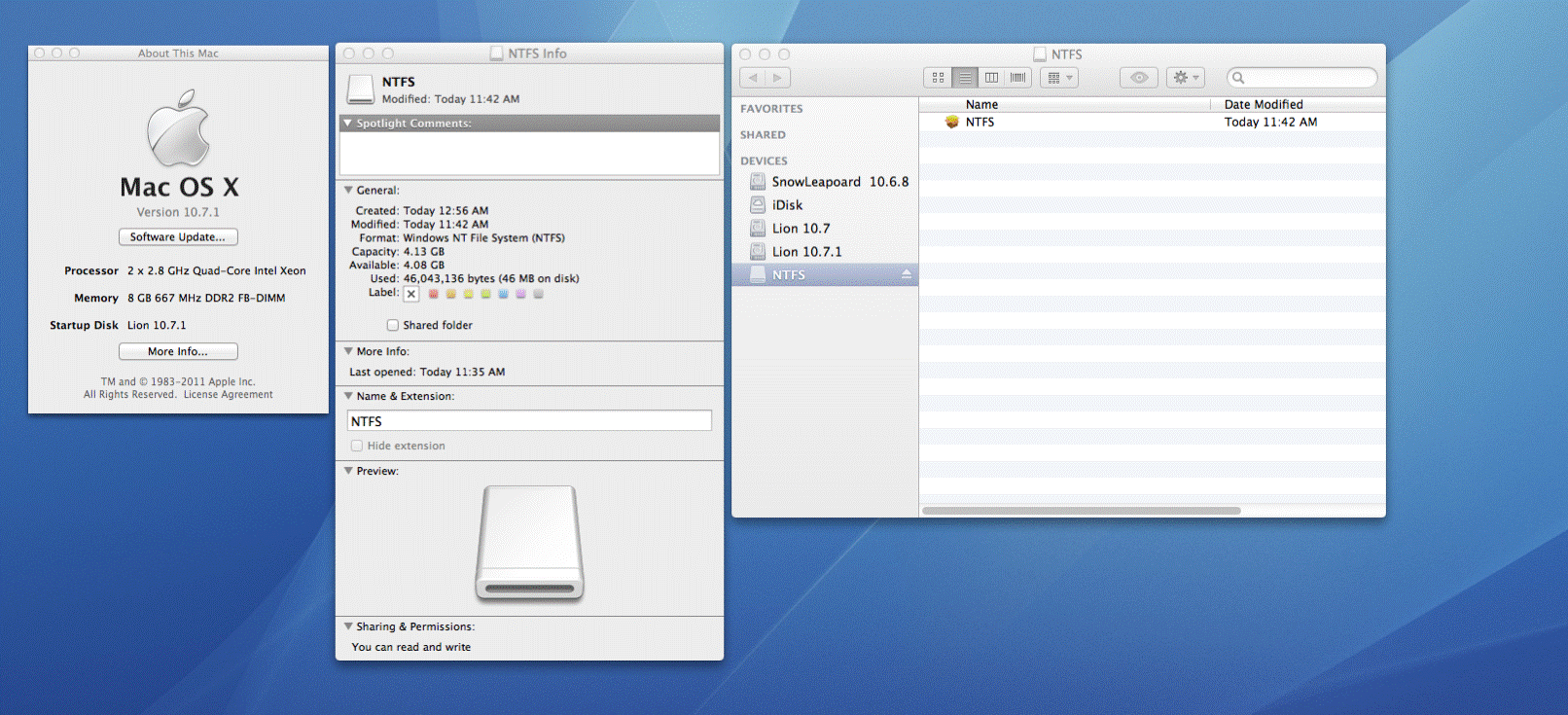Click More Info button in About This Mac
Image resolution: width=1568 pixels, height=715 pixels.
[x=178, y=352]
